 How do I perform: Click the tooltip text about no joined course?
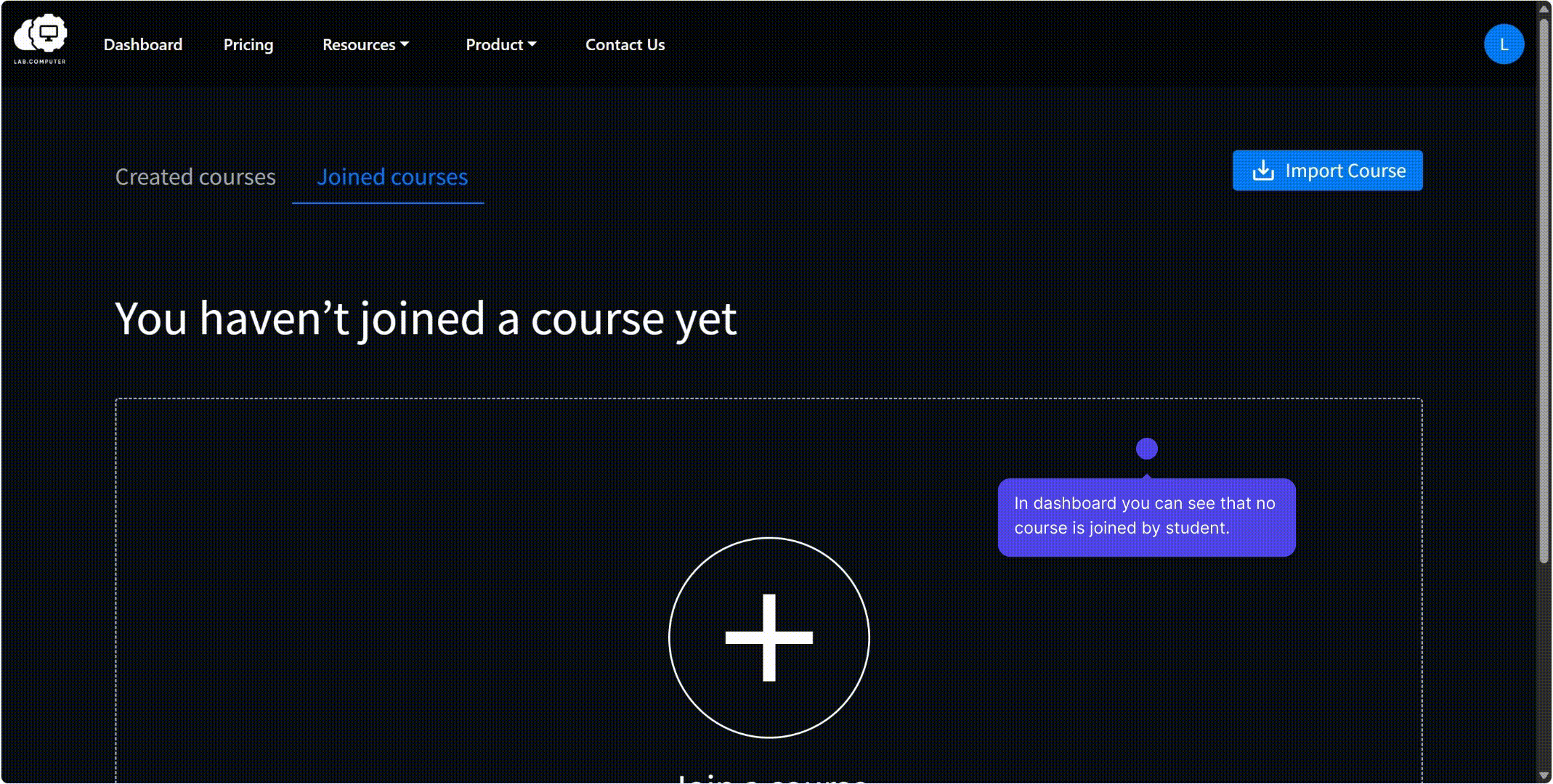(1146, 515)
